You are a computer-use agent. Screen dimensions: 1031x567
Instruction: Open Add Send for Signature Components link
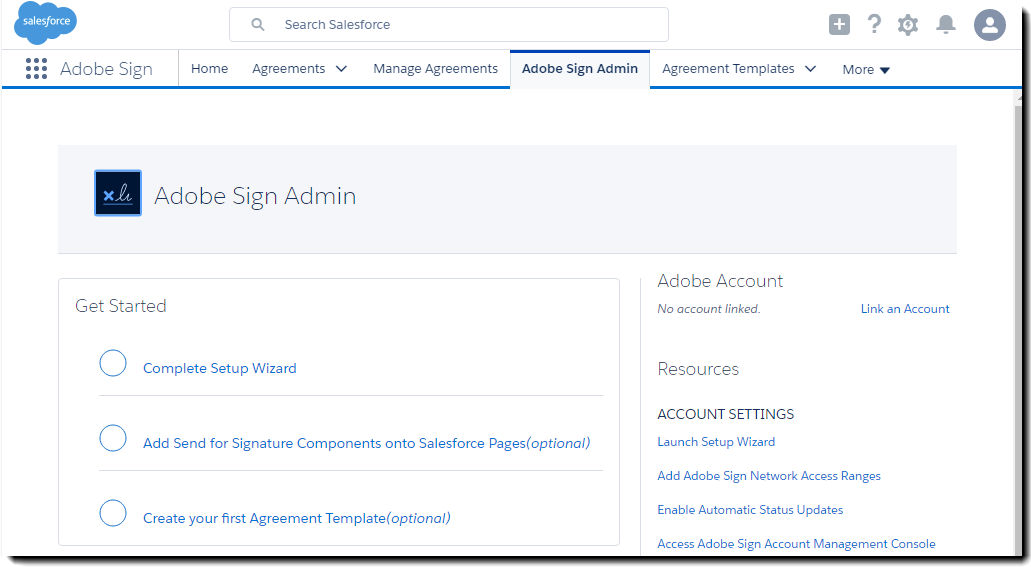pos(366,443)
